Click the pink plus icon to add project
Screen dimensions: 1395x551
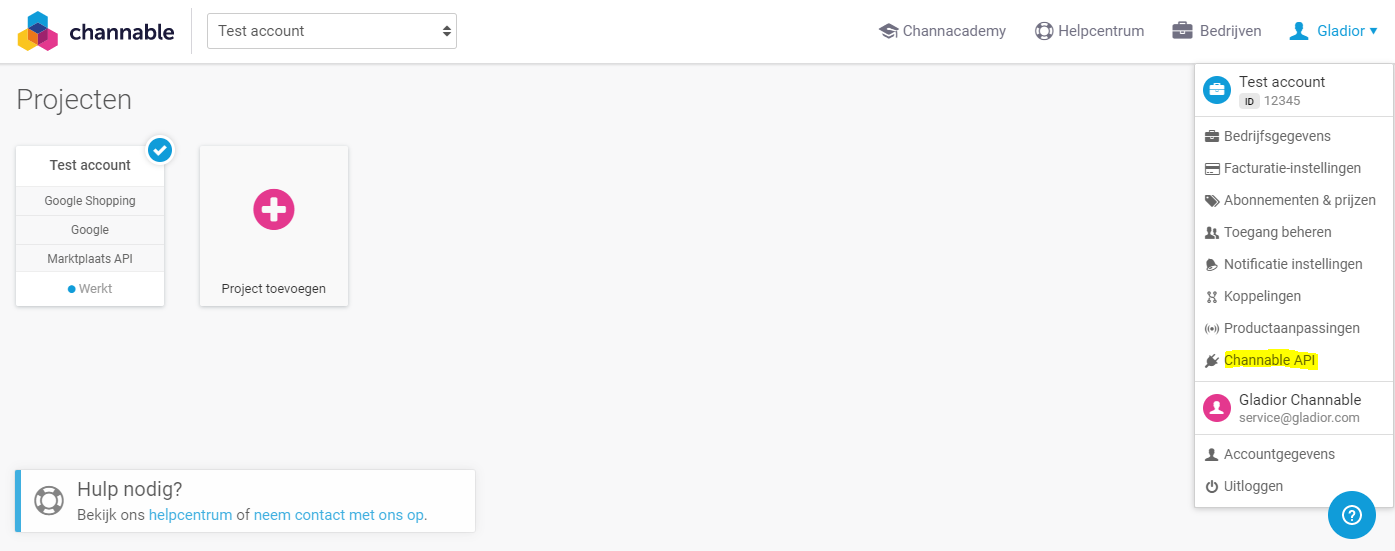click(x=274, y=209)
